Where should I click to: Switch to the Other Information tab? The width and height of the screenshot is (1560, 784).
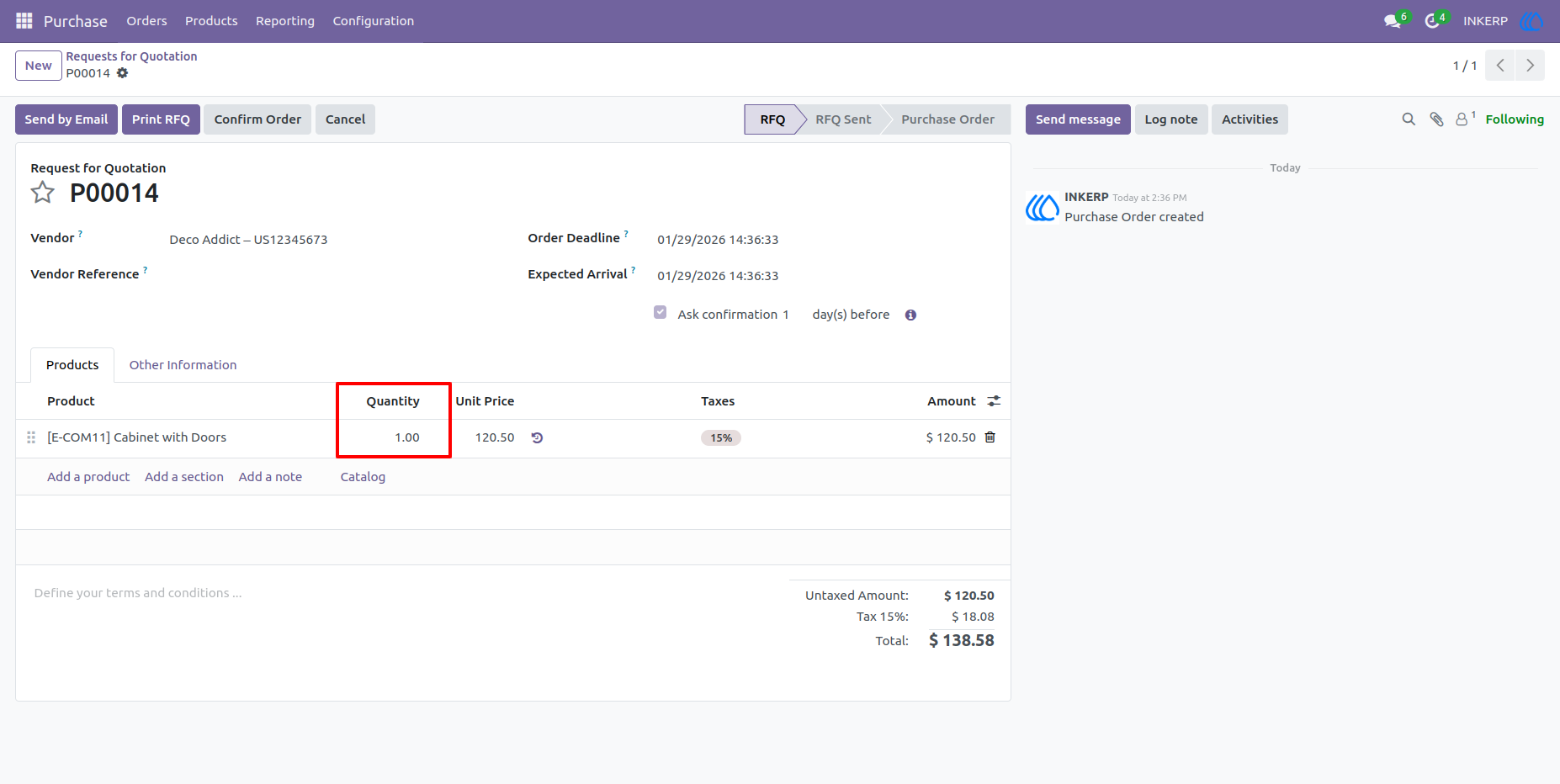[x=183, y=365]
